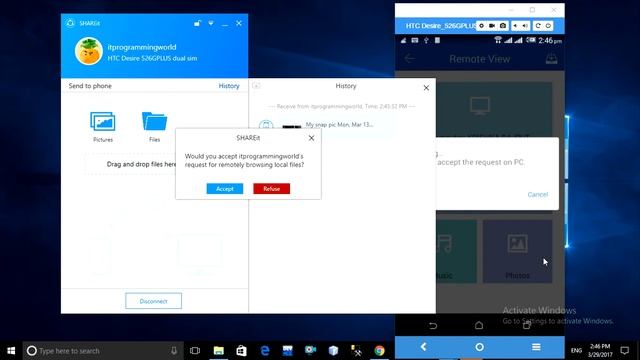Take a screenshot with the camera icon
The image size is (640, 360).
(503, 26)
